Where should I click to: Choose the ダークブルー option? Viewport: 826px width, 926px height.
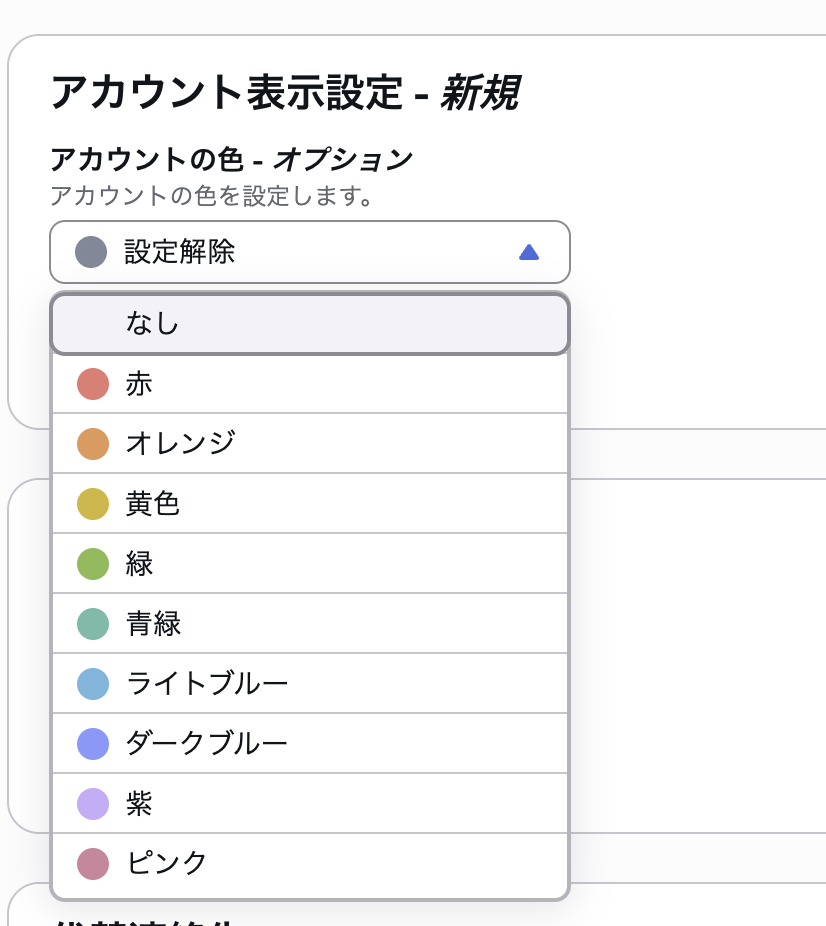310,744
